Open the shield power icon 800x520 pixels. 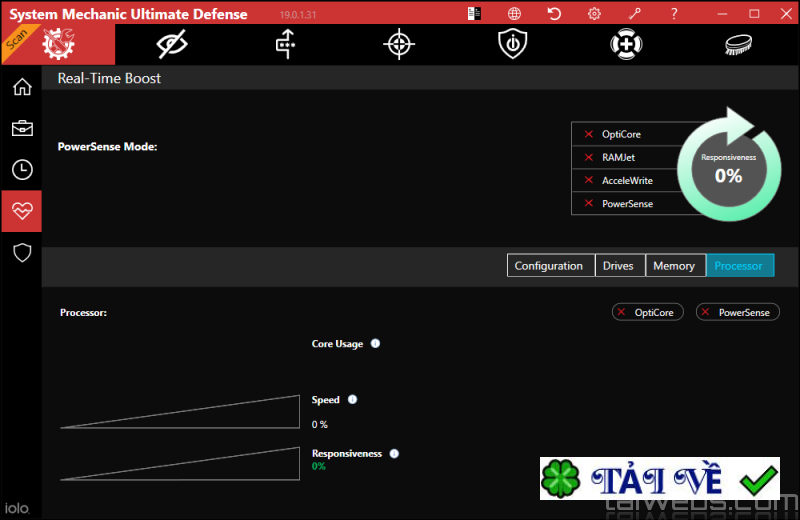click(x=513, y=44)
